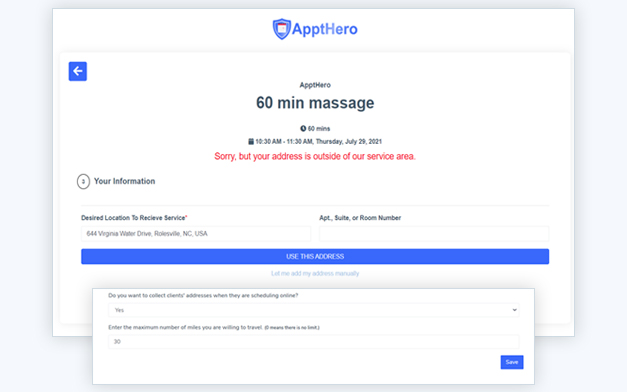This screenshot has width=627, height=392.
Task: Click the blue back arrow button
Action: pos(78,71)
